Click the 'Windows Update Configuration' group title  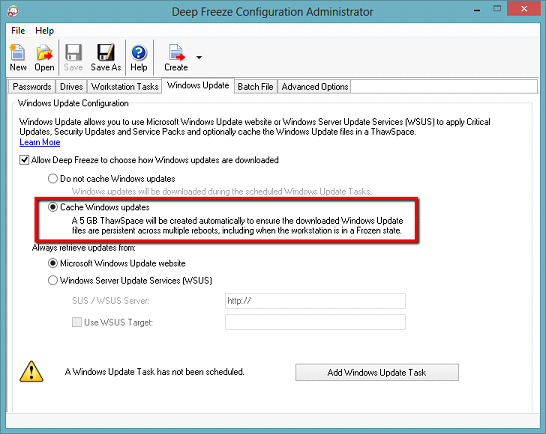click(x=73, y=103)
